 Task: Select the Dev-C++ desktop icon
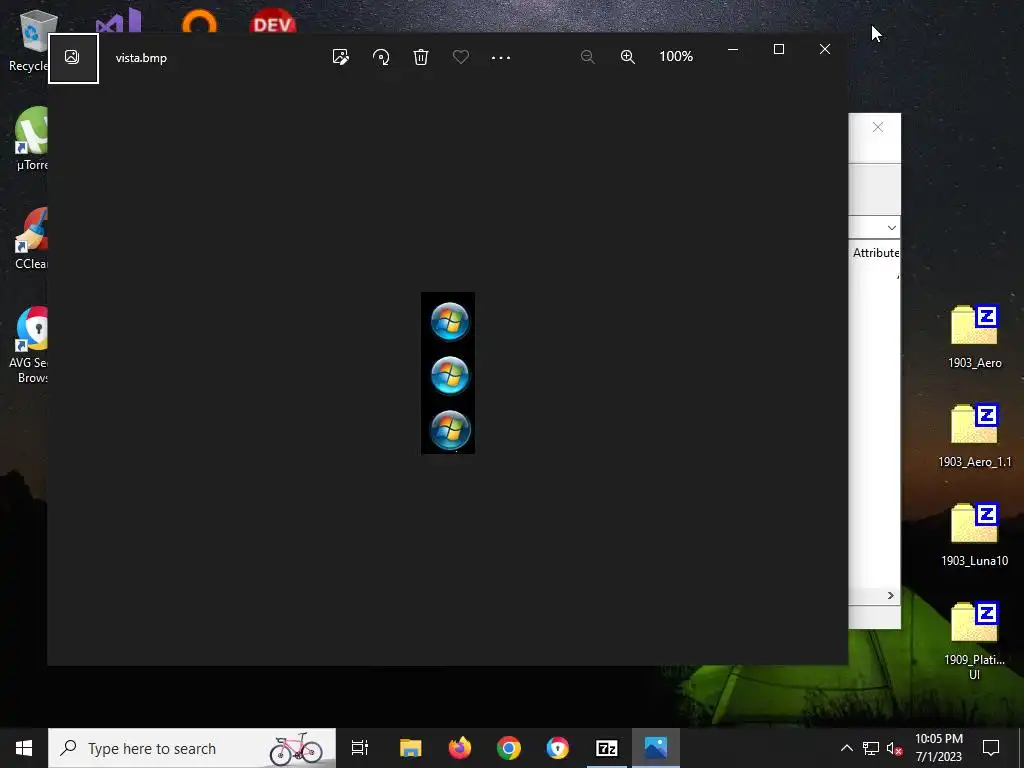[x=272, y=21]
